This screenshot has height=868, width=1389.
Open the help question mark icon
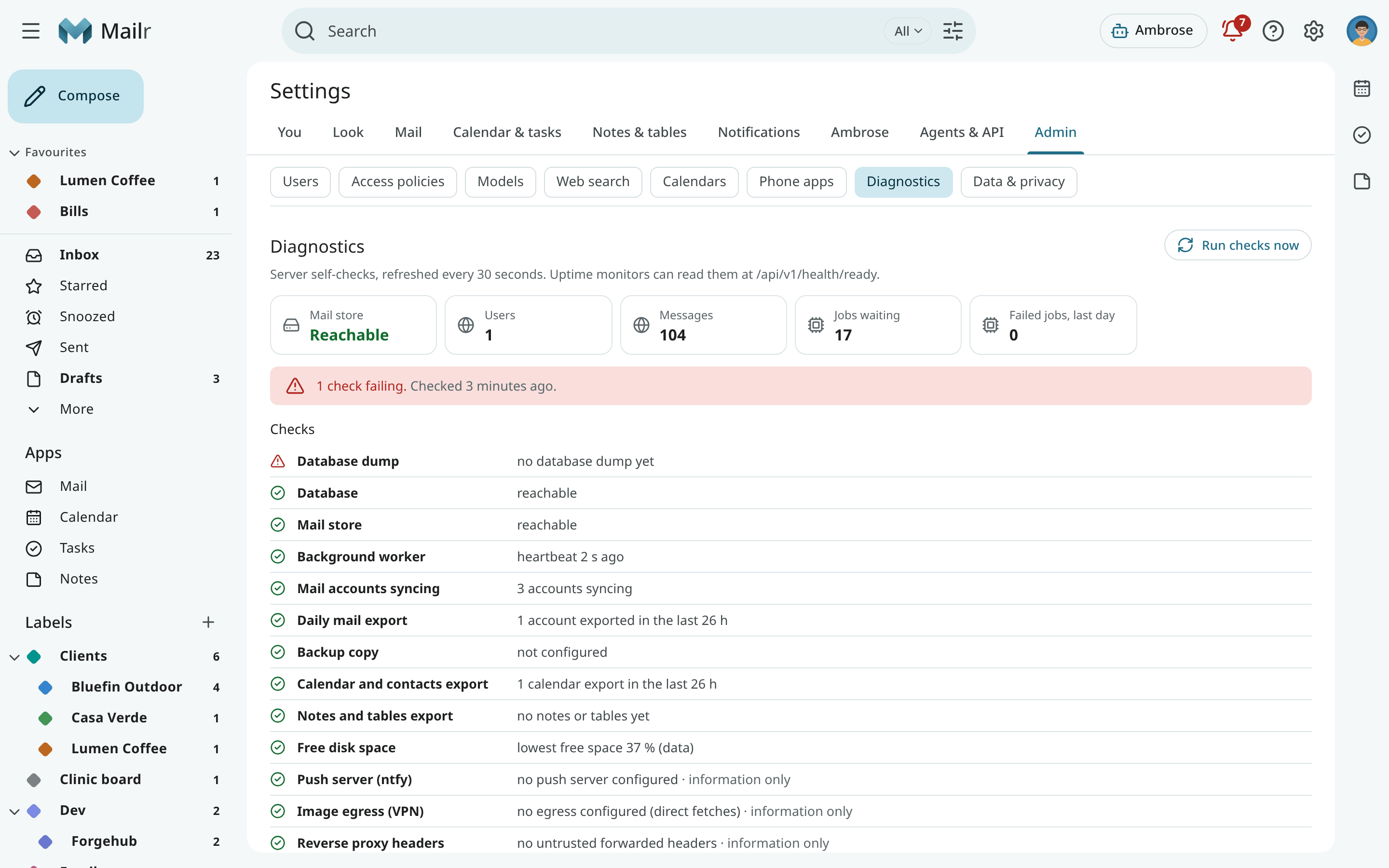click(1273, 31)
